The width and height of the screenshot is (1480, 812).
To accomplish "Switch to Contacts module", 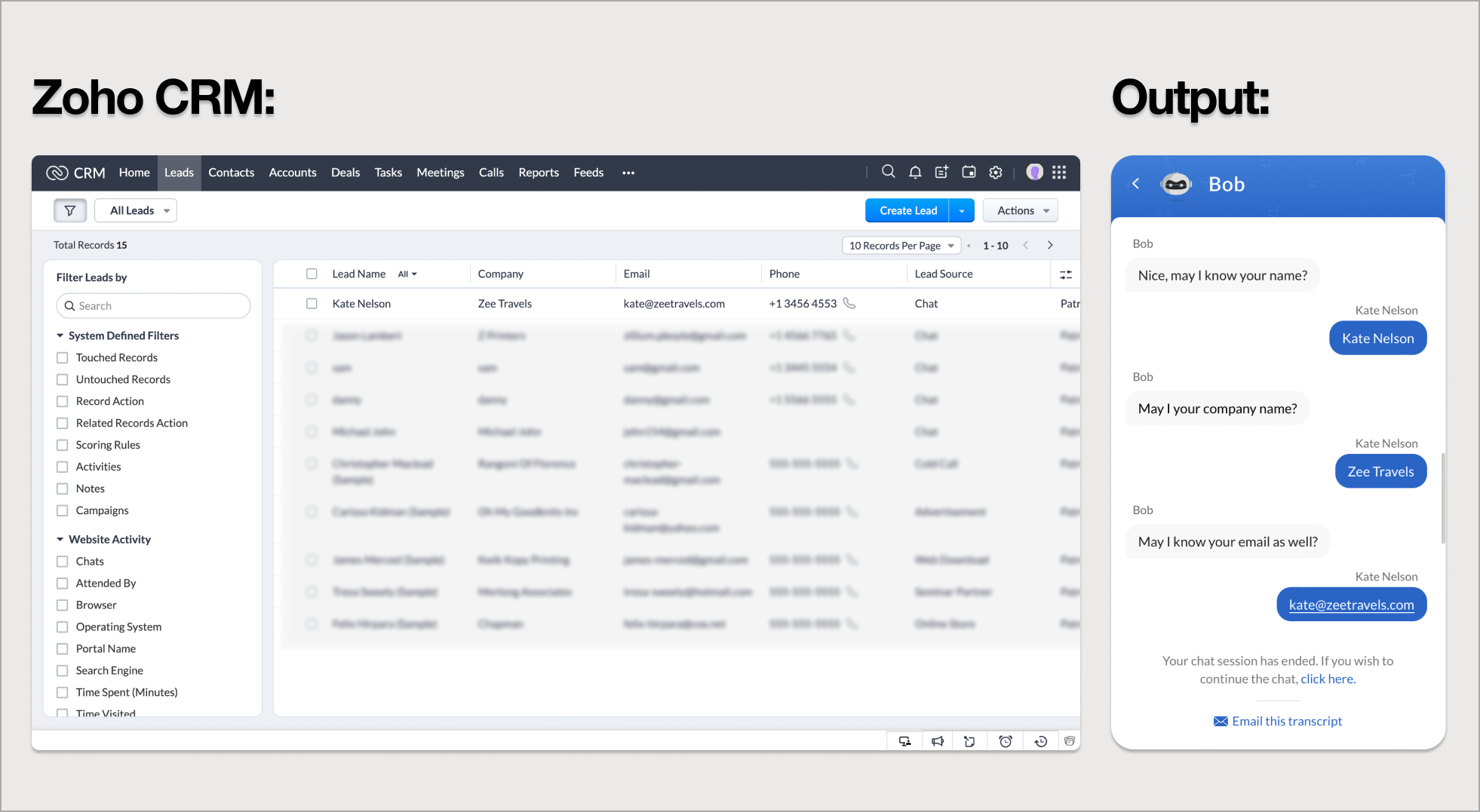I will coord(231,173).
